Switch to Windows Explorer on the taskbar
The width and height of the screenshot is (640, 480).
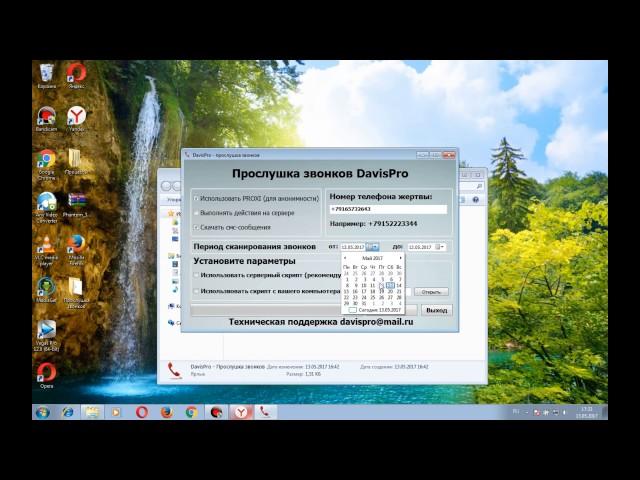coord(92,412)
